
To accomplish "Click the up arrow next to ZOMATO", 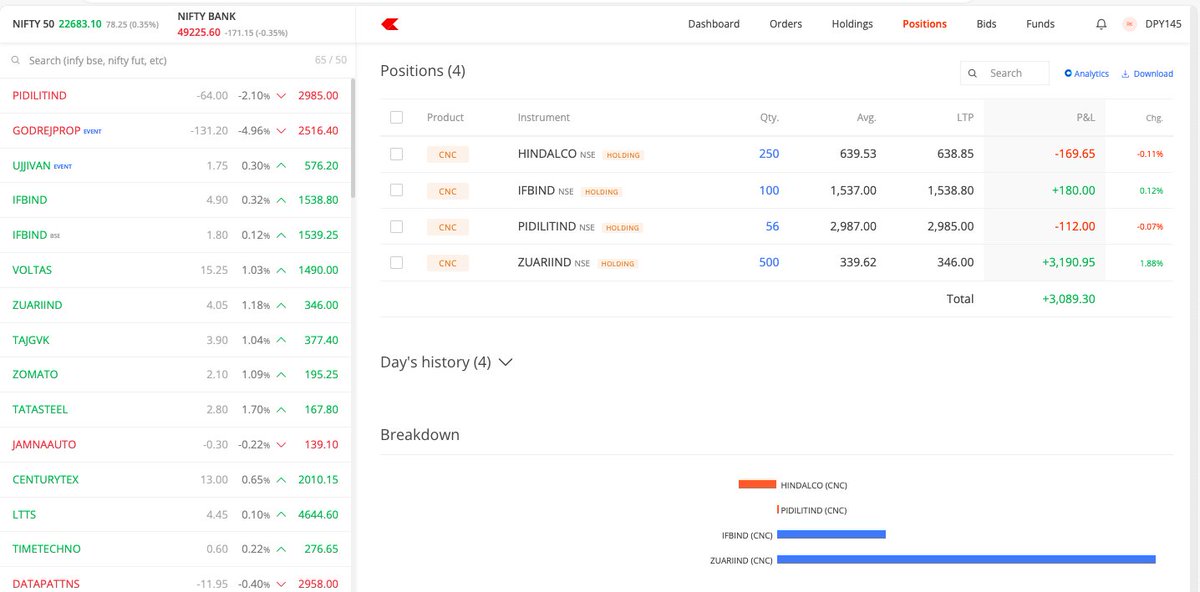I will (x=281, y=374).
